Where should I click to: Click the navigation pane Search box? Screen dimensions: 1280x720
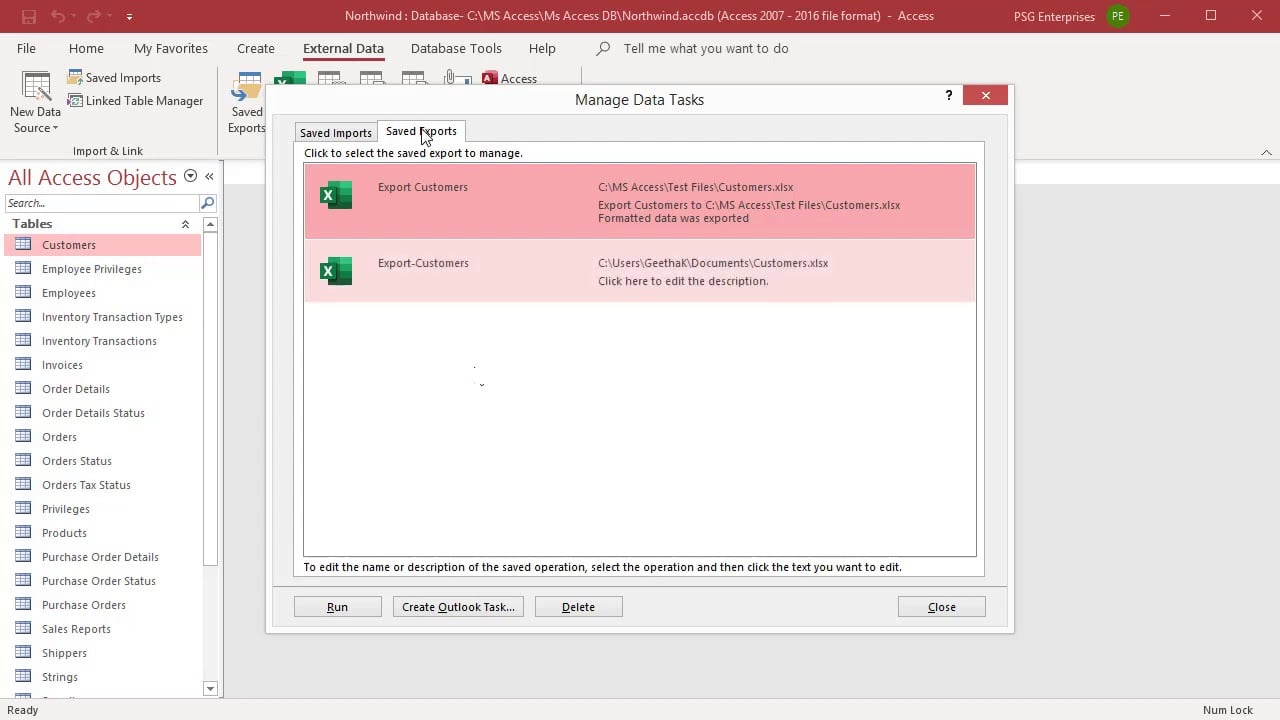pyautogui.click(x=102, y=203)
